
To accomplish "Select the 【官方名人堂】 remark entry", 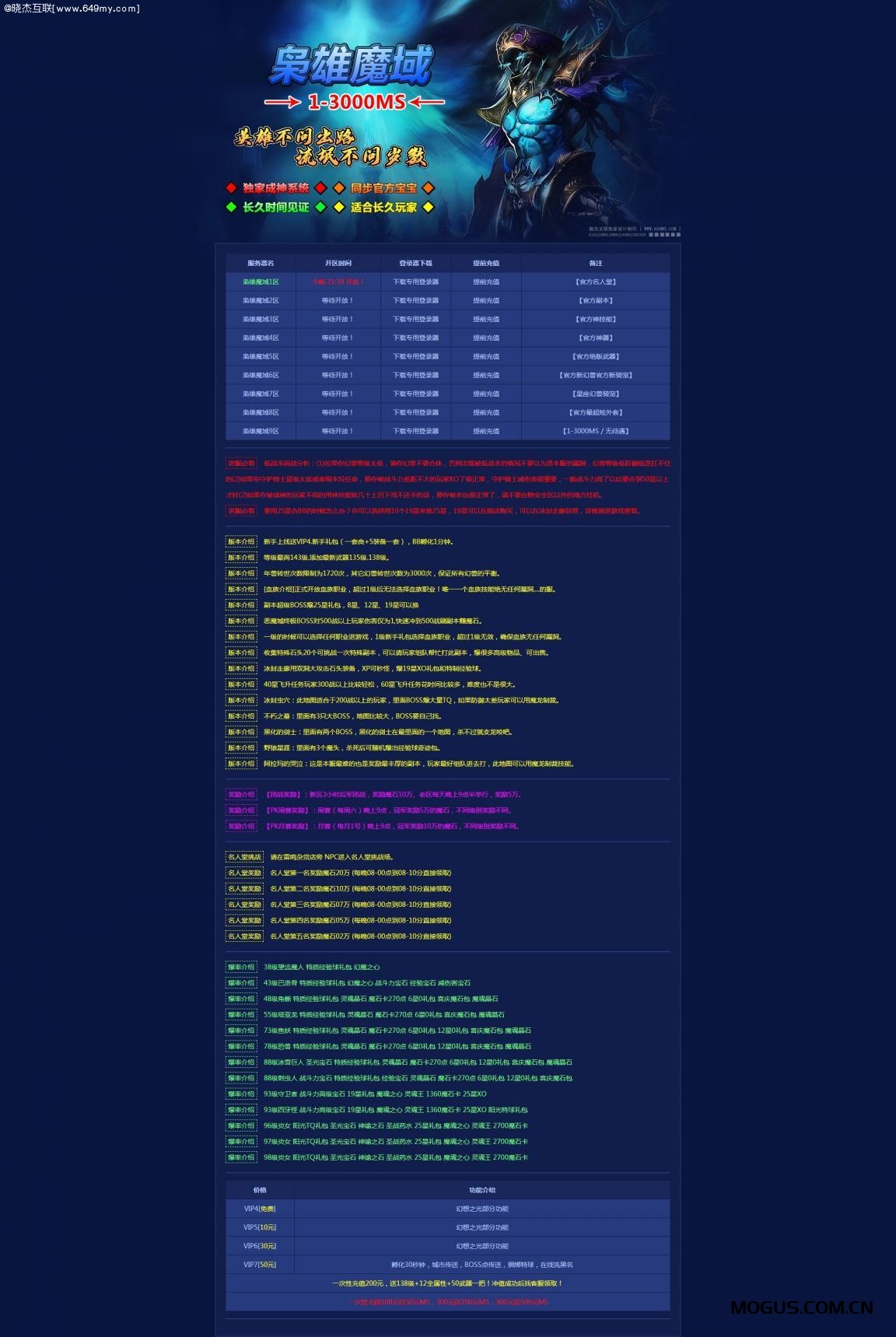I will (x=595, y=282).
